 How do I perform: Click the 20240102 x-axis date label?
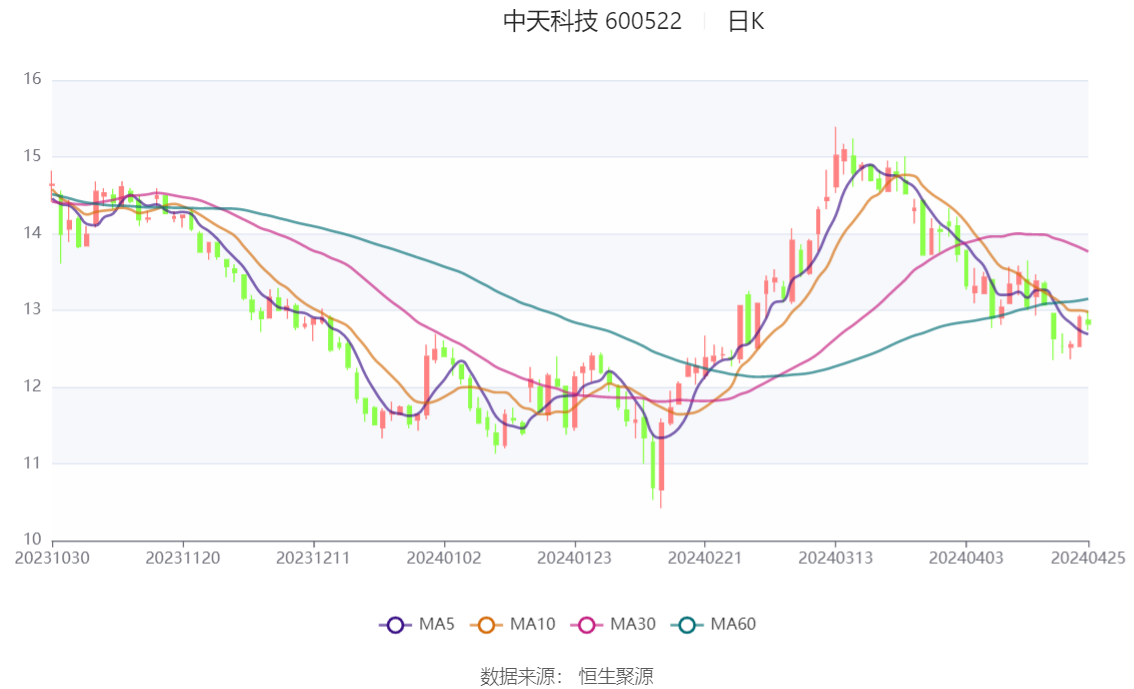click(444, 558)
